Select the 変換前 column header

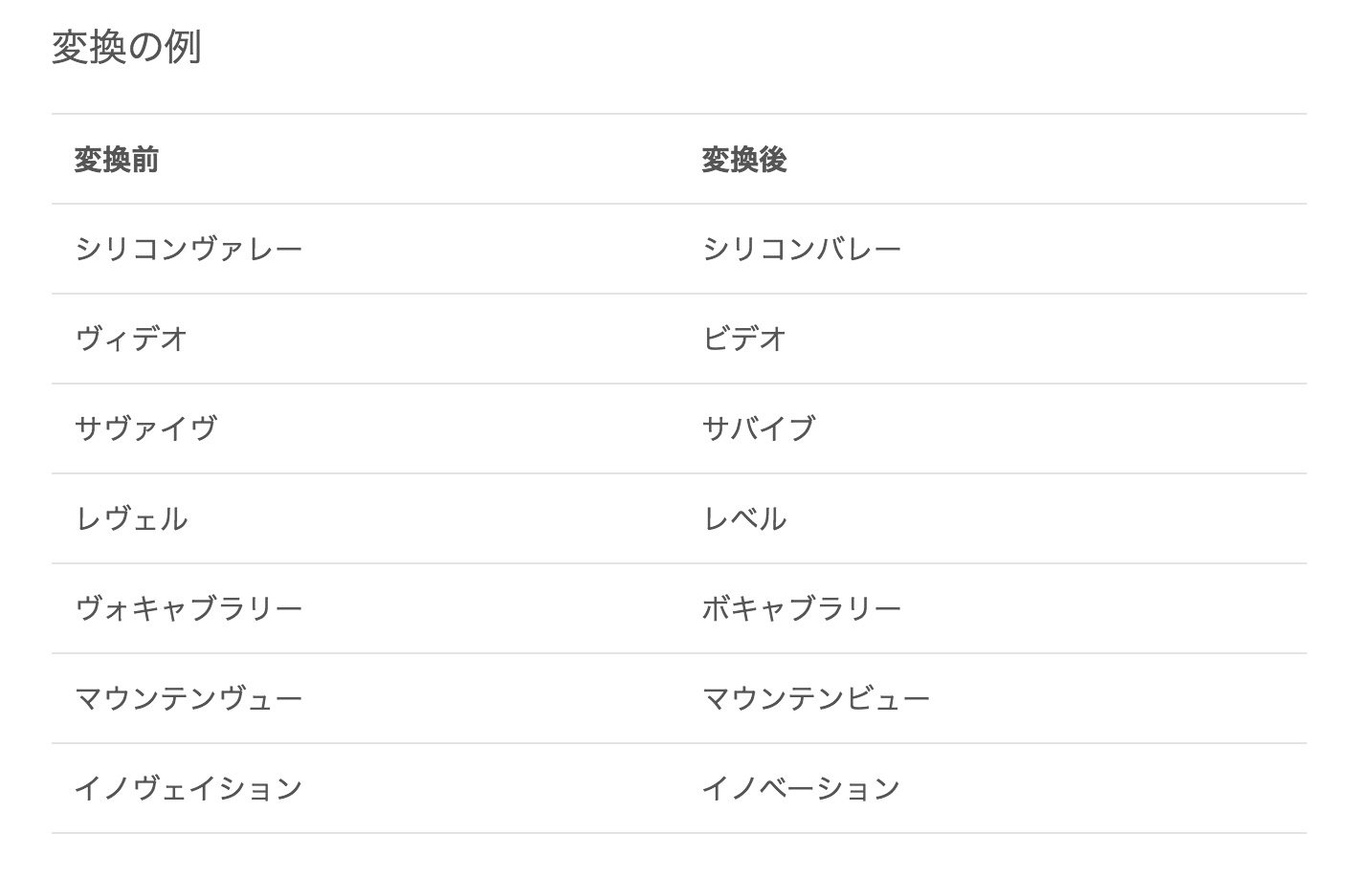(x=117, y=160)
